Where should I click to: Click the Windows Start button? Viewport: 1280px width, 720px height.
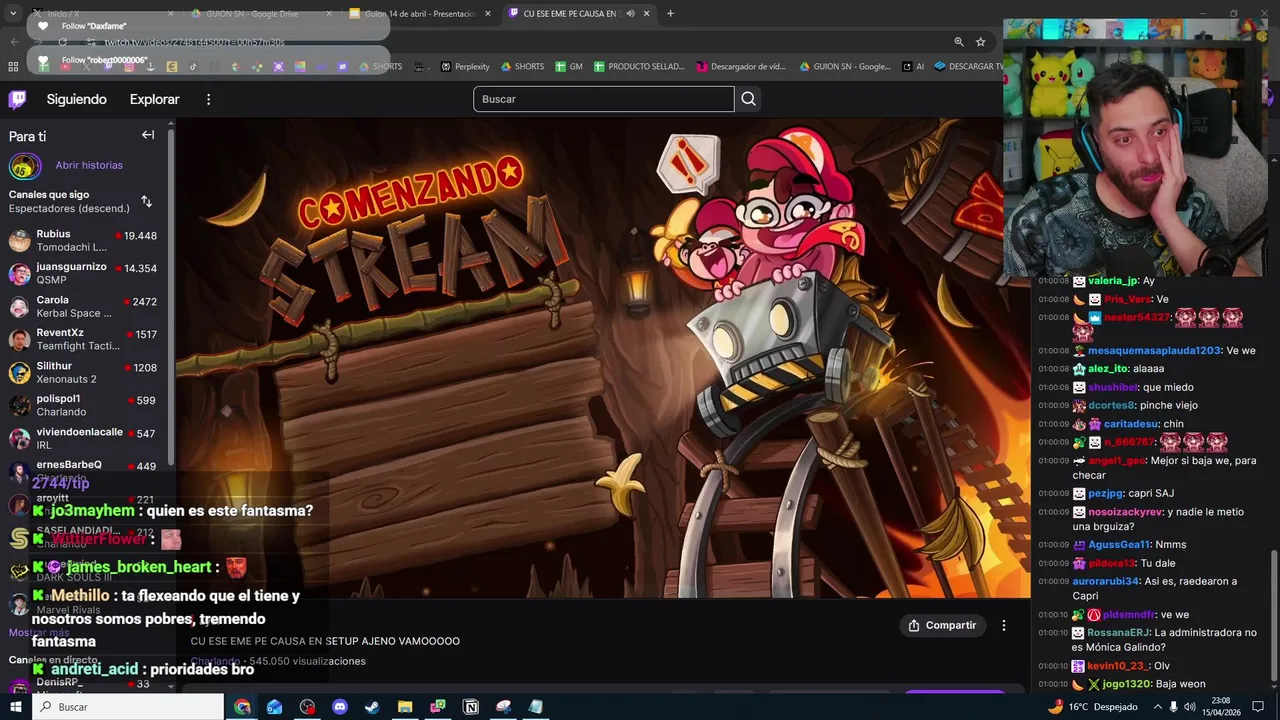click(x=15, y=707)
